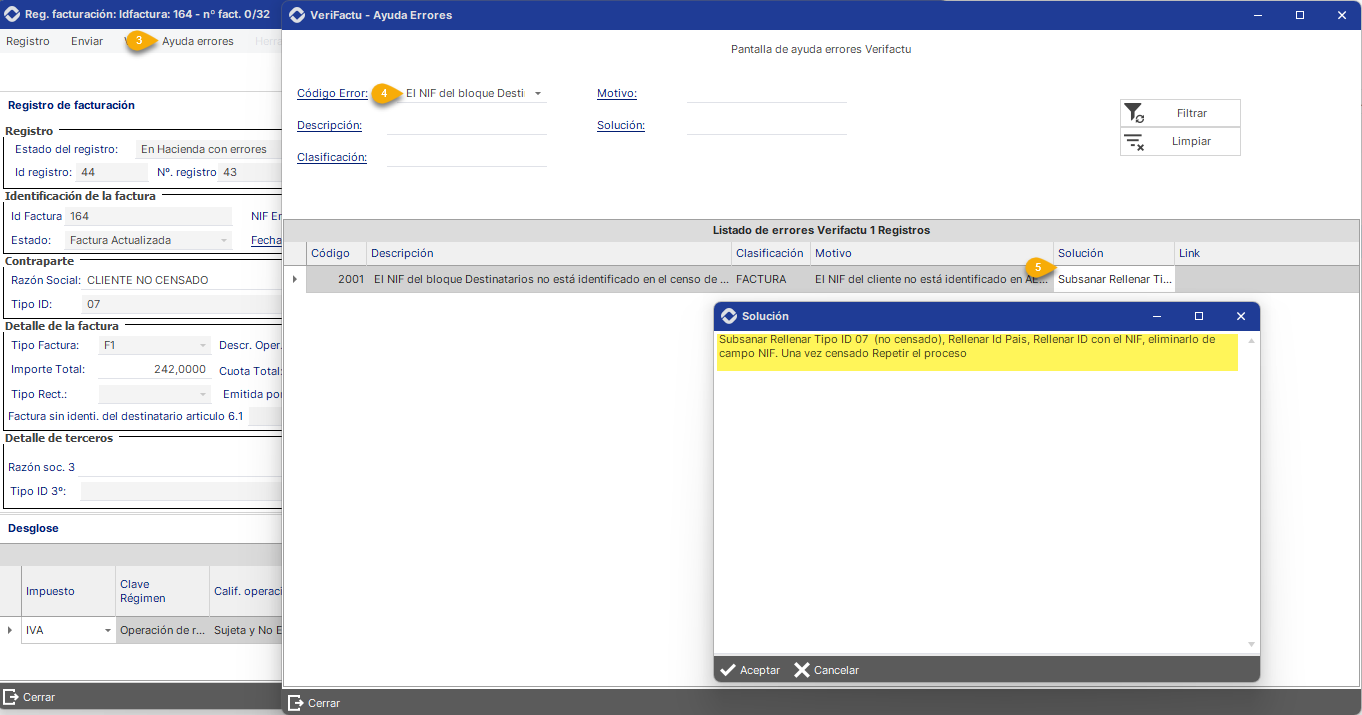Screen dimensions: 1362x715
Task: Click the Descripción filter label
Action: click(x=329, y=126)
